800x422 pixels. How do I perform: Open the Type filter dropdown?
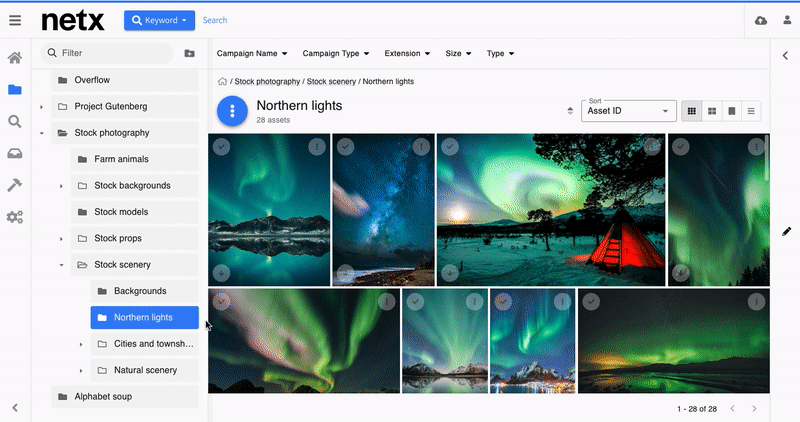pyautogui.click(x=500, y=53)
